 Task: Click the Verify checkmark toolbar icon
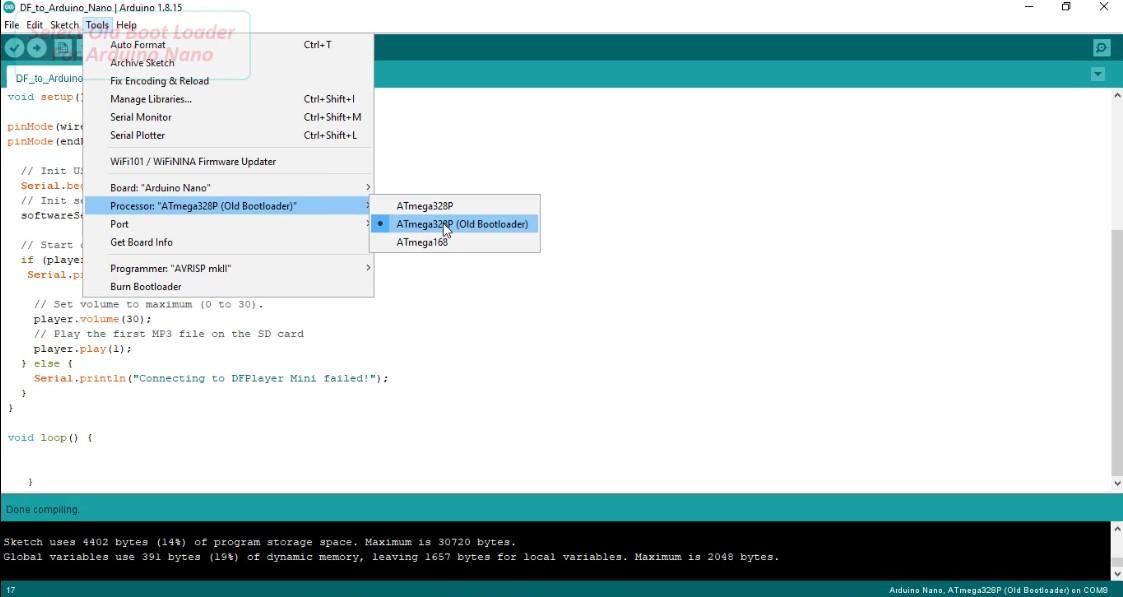coord(15,48)
